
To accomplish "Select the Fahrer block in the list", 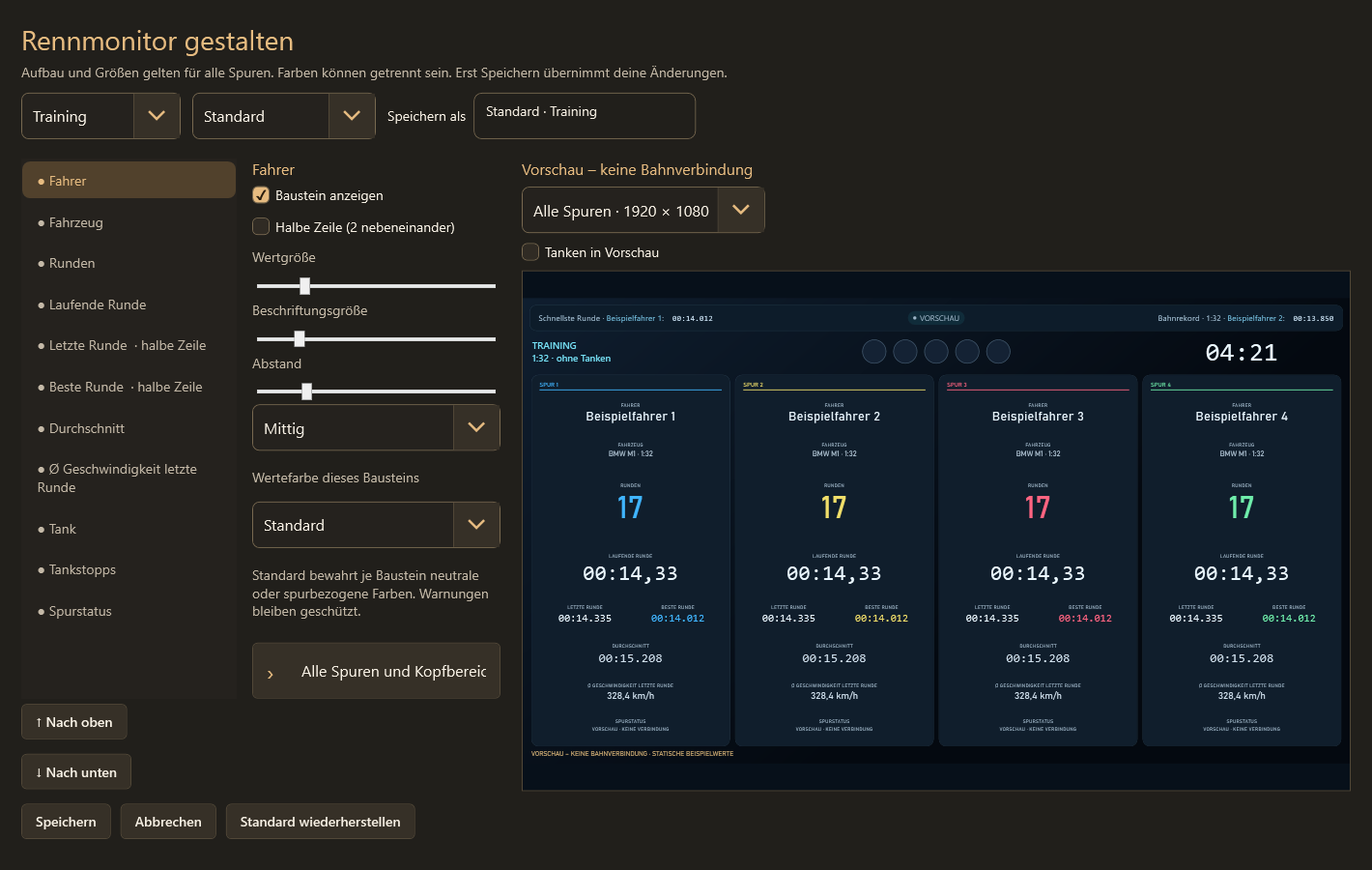I will (x=129, y=181).
